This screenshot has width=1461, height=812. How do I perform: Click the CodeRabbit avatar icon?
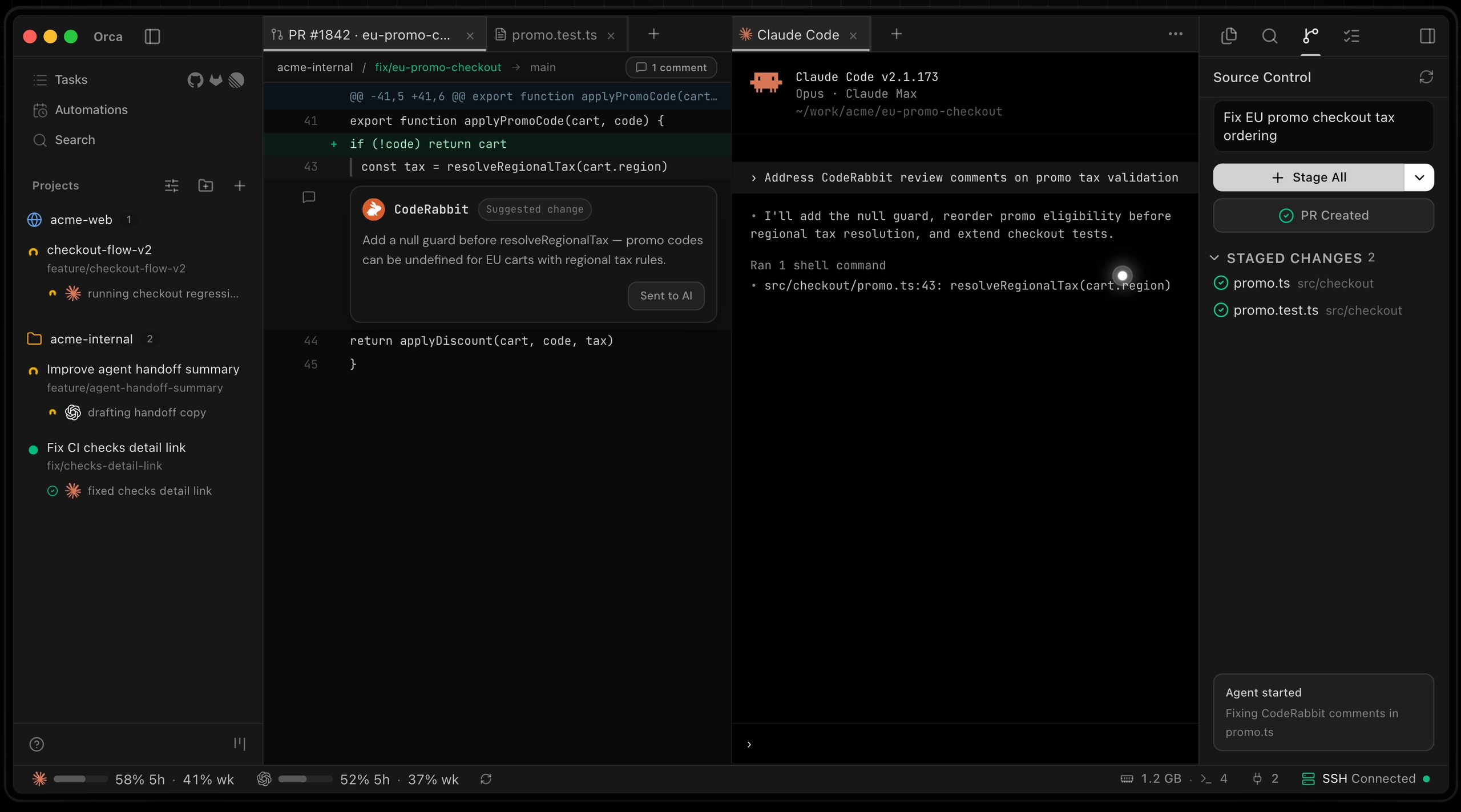pyautogui.click(x=373, y=209)
